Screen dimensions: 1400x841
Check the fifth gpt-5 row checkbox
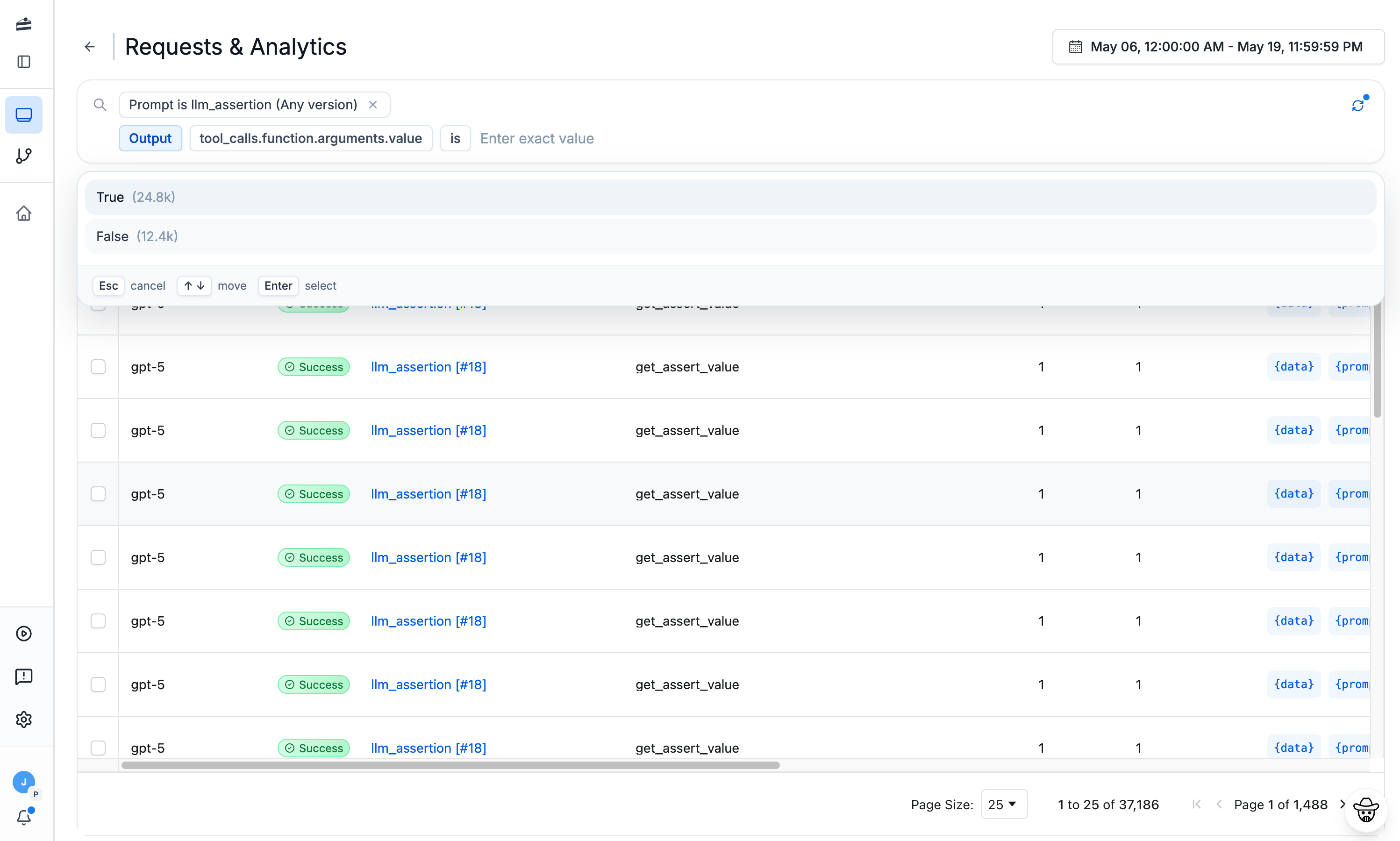click(x=98, y=620)
